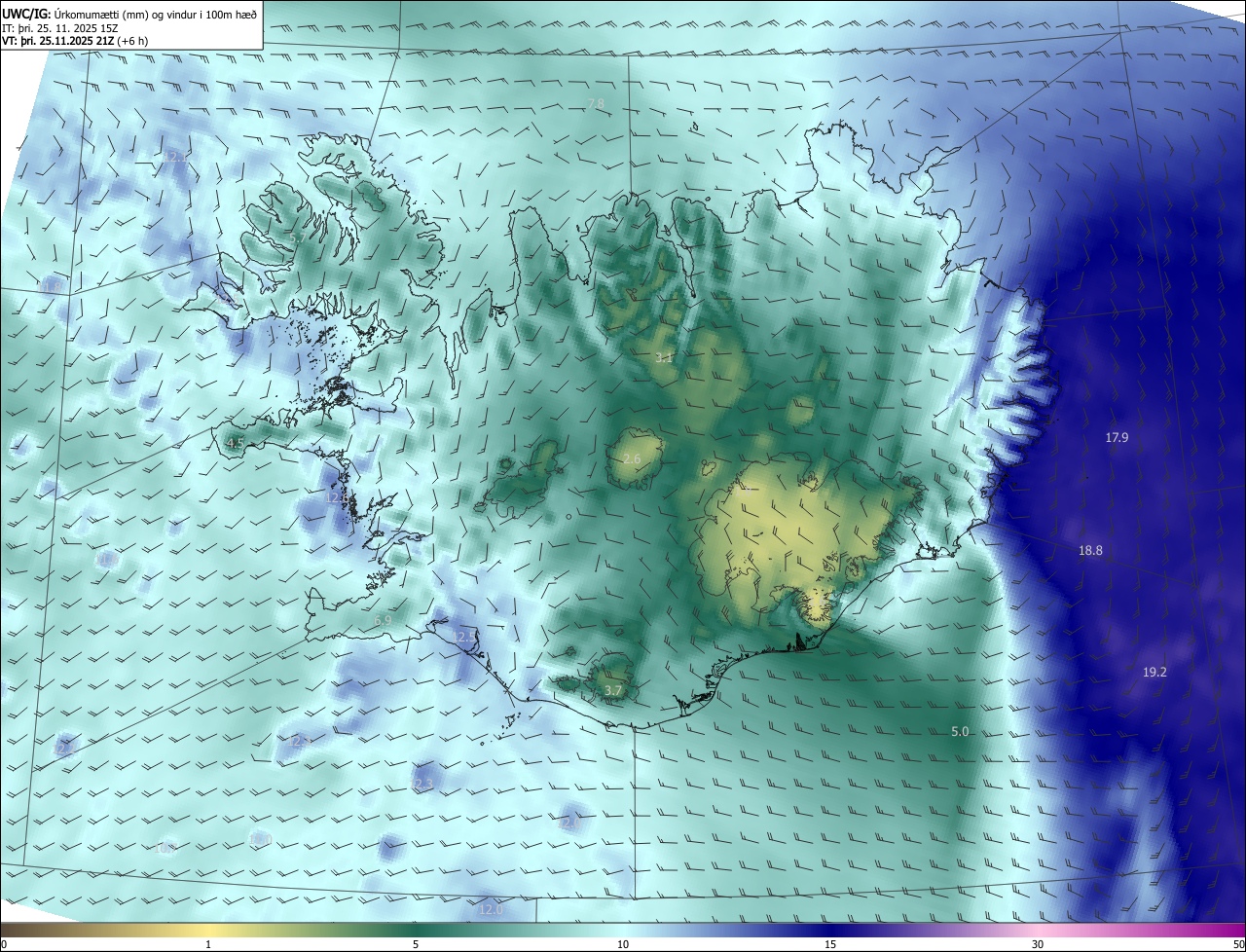Click the 10 tick on the color scale
Screen dimensions: 1246x952
pyautogui.click(x=623, y=944)
